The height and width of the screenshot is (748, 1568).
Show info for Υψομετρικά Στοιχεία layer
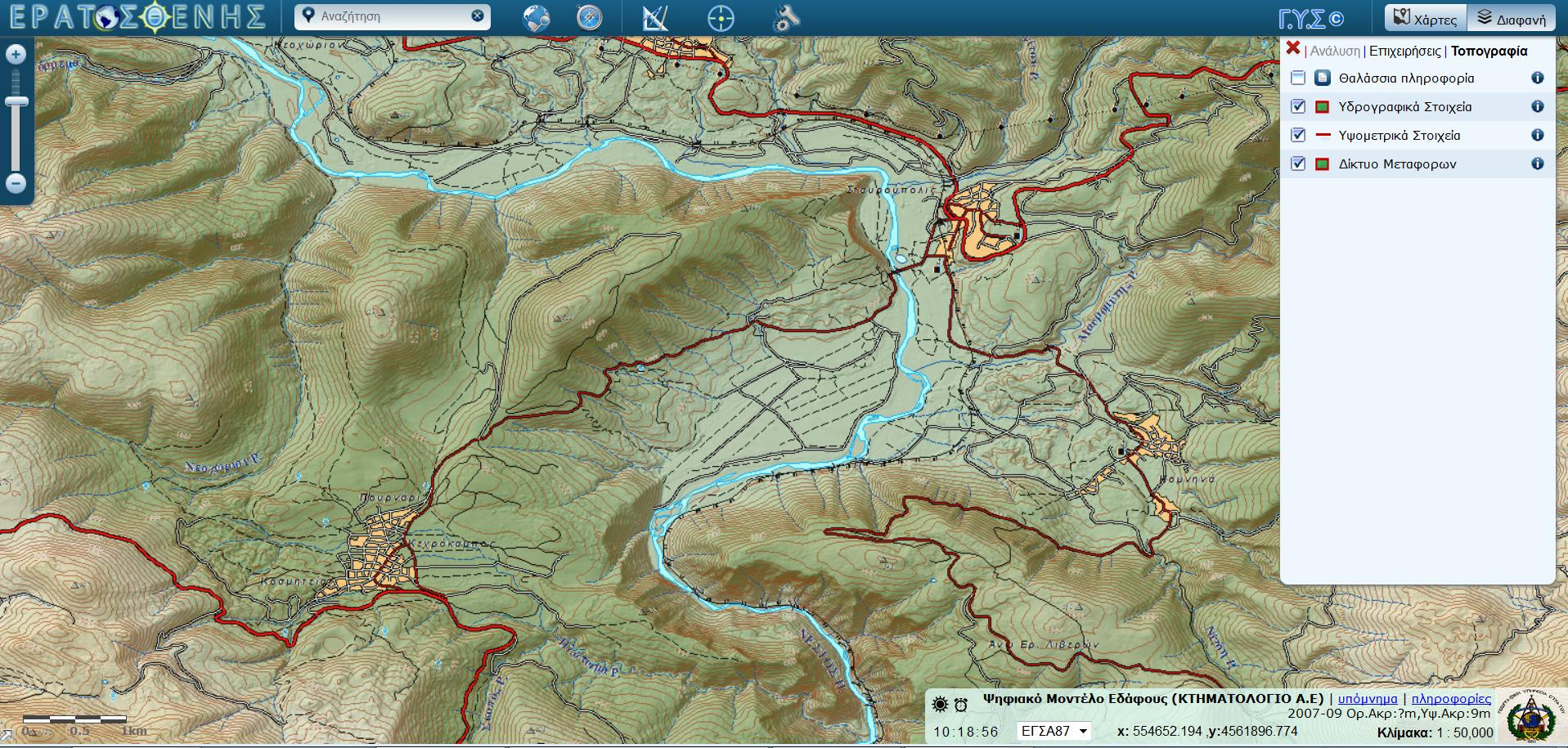tap(1537, 135)
